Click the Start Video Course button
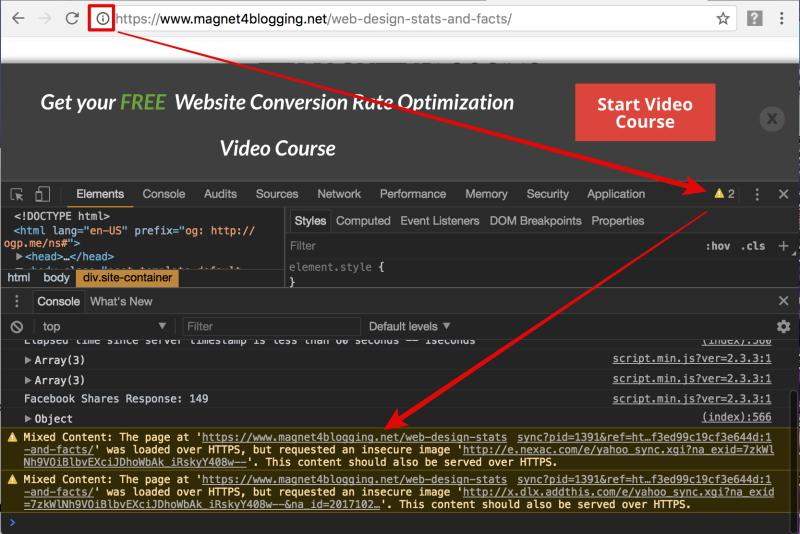This screenshot has height=534, width=800. pyautogui.click(x=645, y=112)
